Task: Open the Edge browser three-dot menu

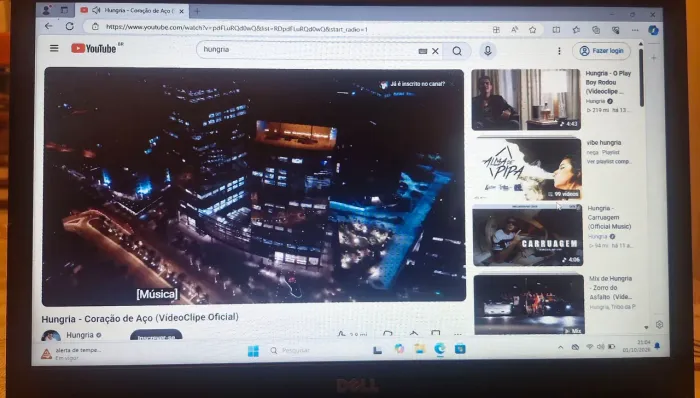Action: (x=635, y=30)
